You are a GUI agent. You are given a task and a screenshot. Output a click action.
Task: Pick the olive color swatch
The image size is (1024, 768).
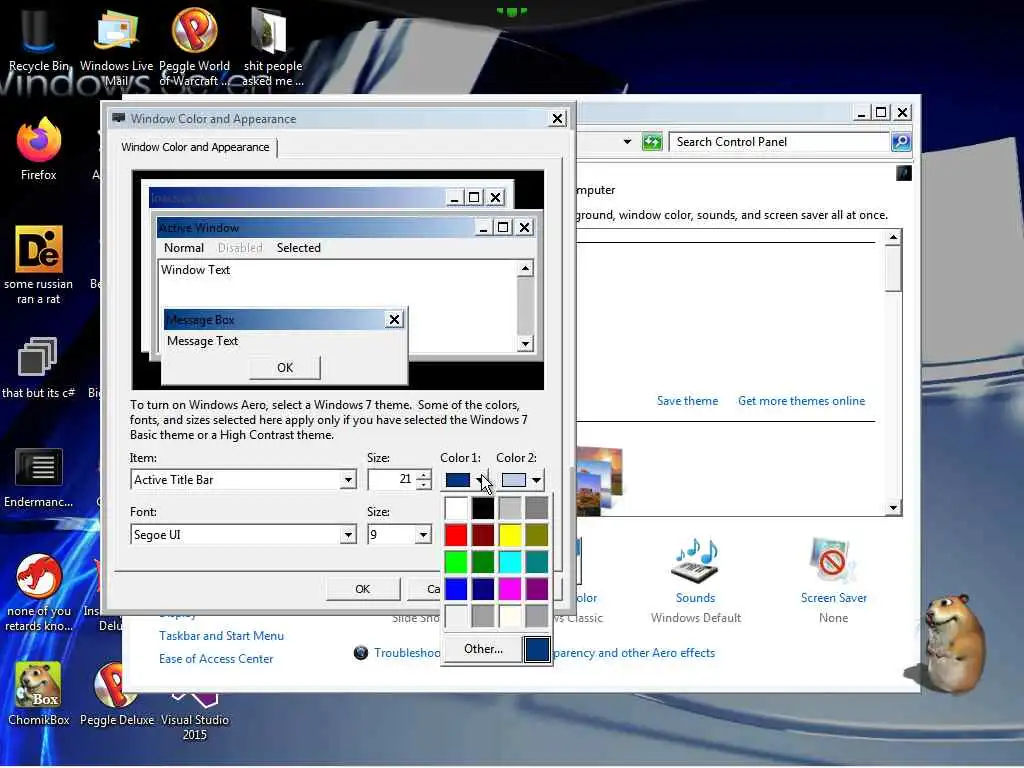click(537, 536)
